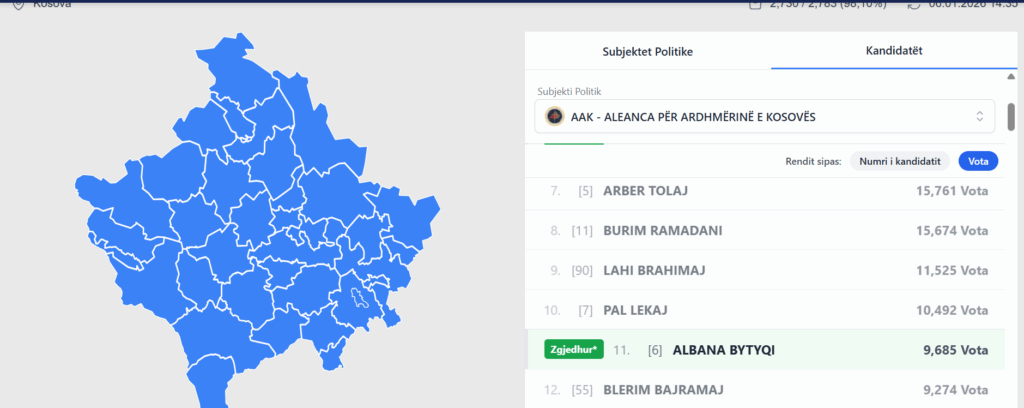This screenshot has width=1024, height=408.
Task: Click the candidate list scrollbar thumb
Action: [1011, 116]
